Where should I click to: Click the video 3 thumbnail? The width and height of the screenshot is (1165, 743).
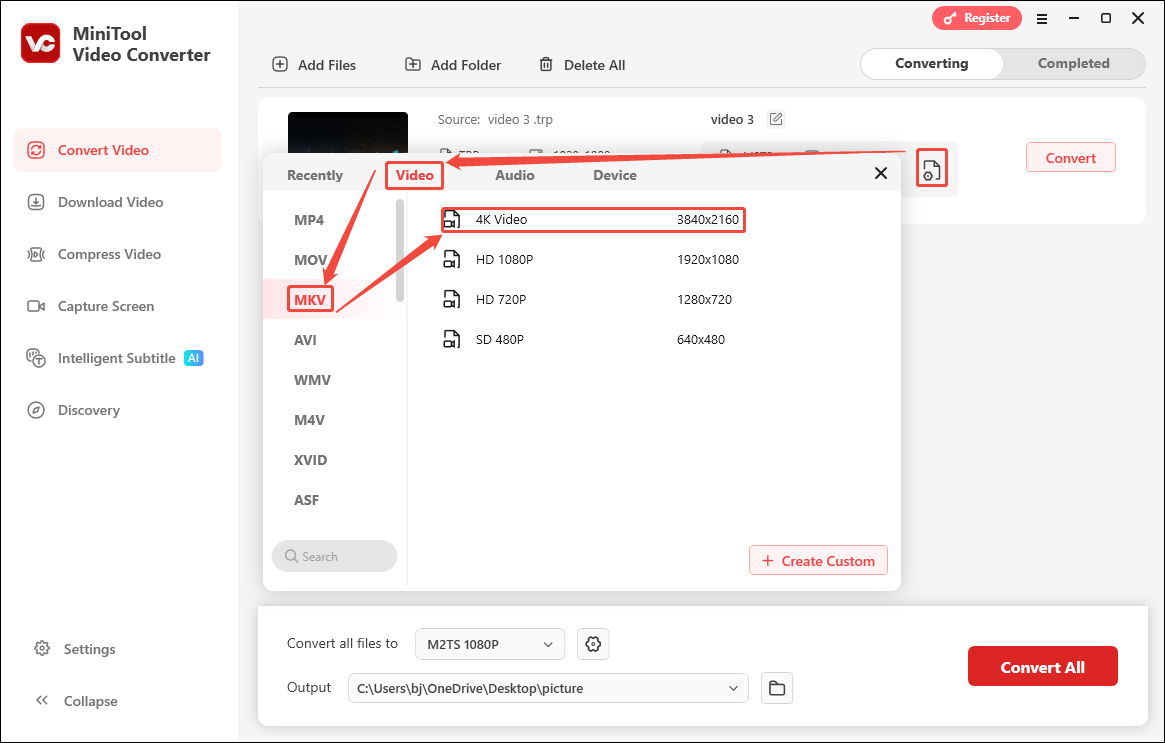tap(348, 133)
